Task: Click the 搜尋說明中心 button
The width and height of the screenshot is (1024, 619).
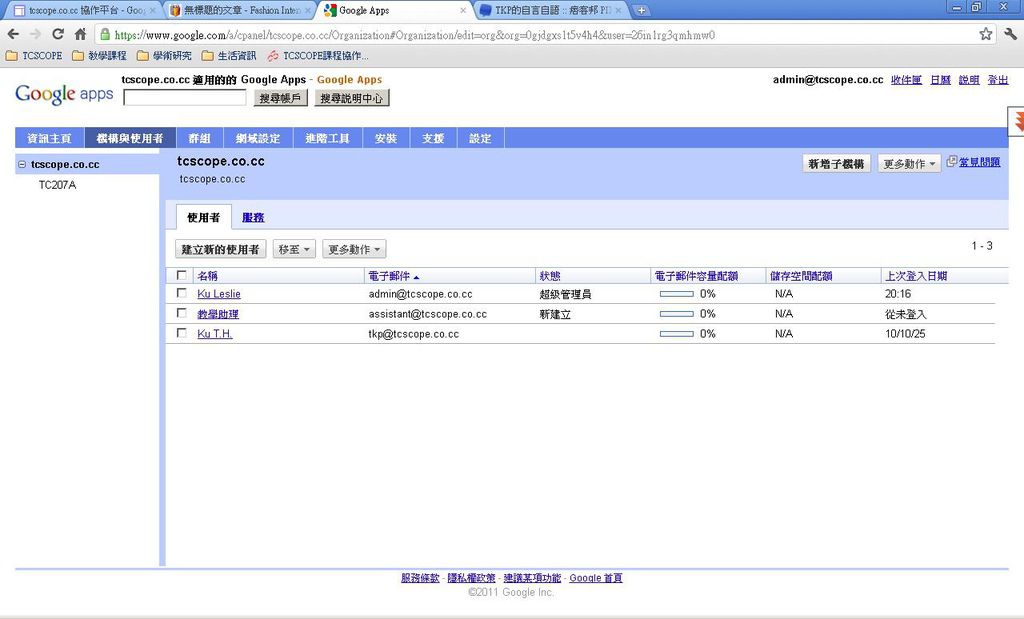Action: point(352,98)
